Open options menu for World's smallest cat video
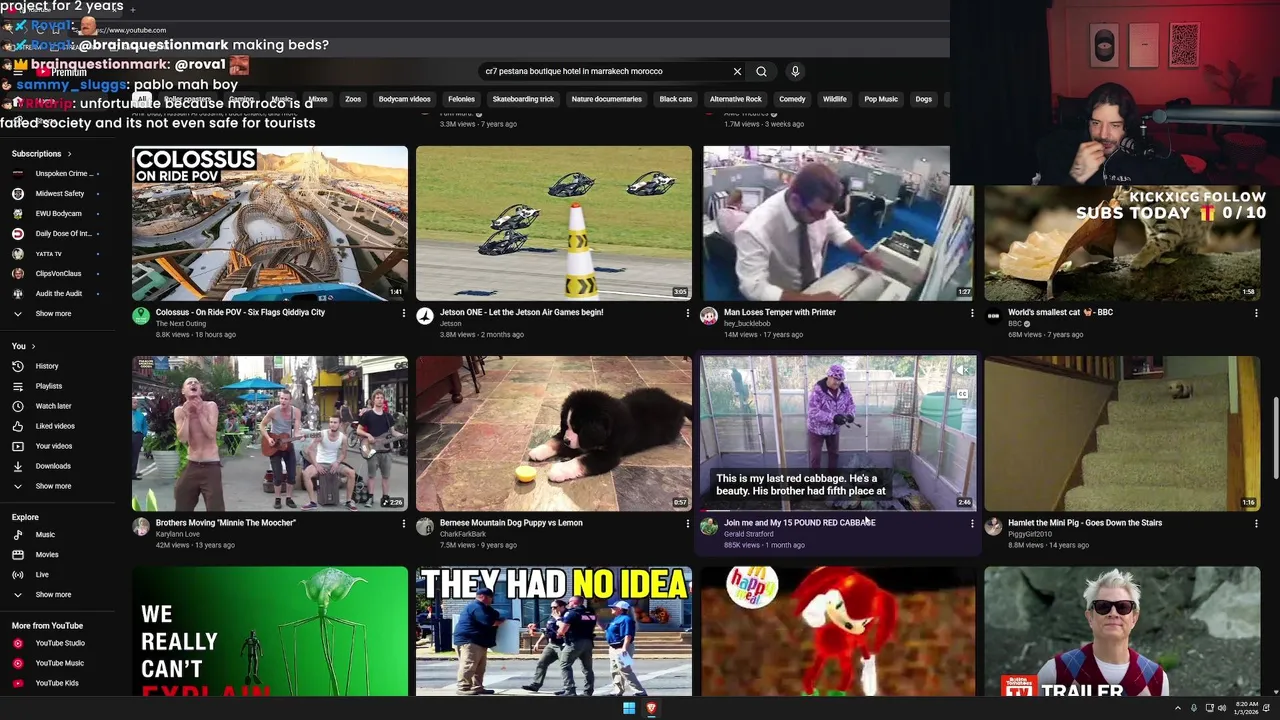 tap(1256, 313)
